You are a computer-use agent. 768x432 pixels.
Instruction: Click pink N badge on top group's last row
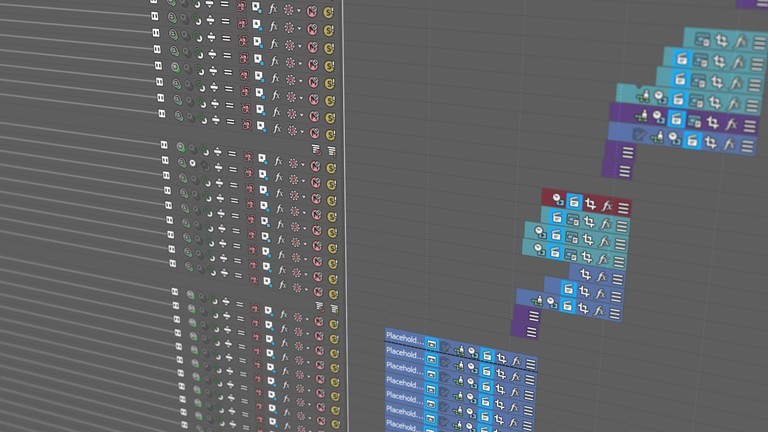[x=313, y=132]
